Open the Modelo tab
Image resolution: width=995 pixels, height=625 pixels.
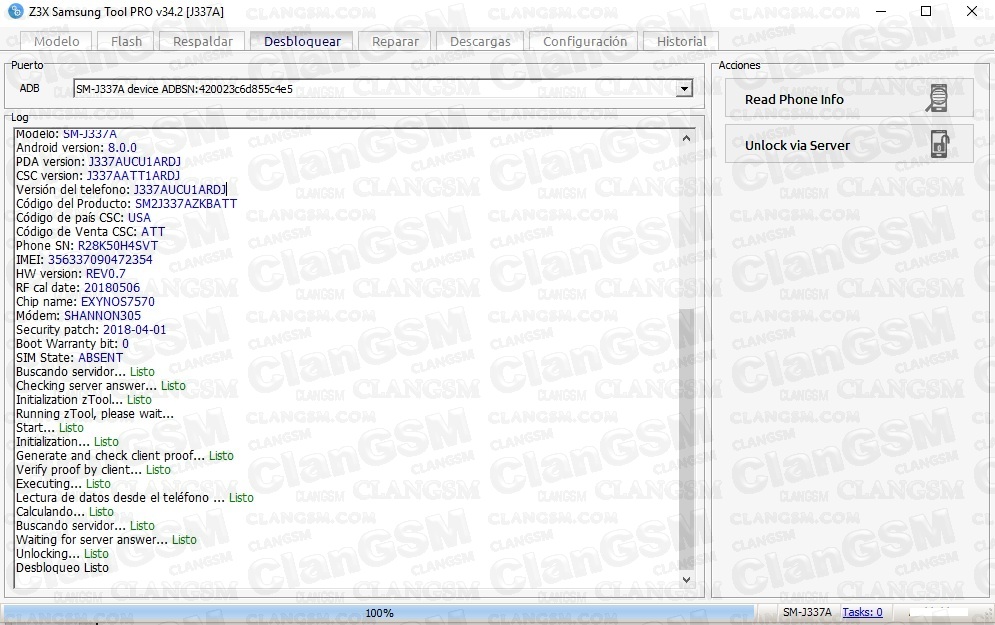click(x=56, y=41)
